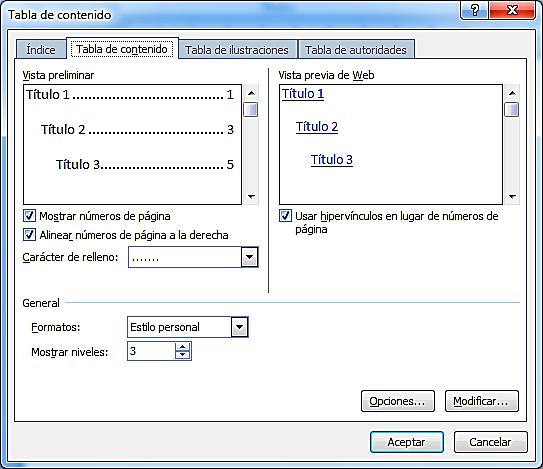Click up arrow of Web preview scrollbar
The width and height of the screenshot is (543, 469).
pyautogui.click(x=512, y=93)
